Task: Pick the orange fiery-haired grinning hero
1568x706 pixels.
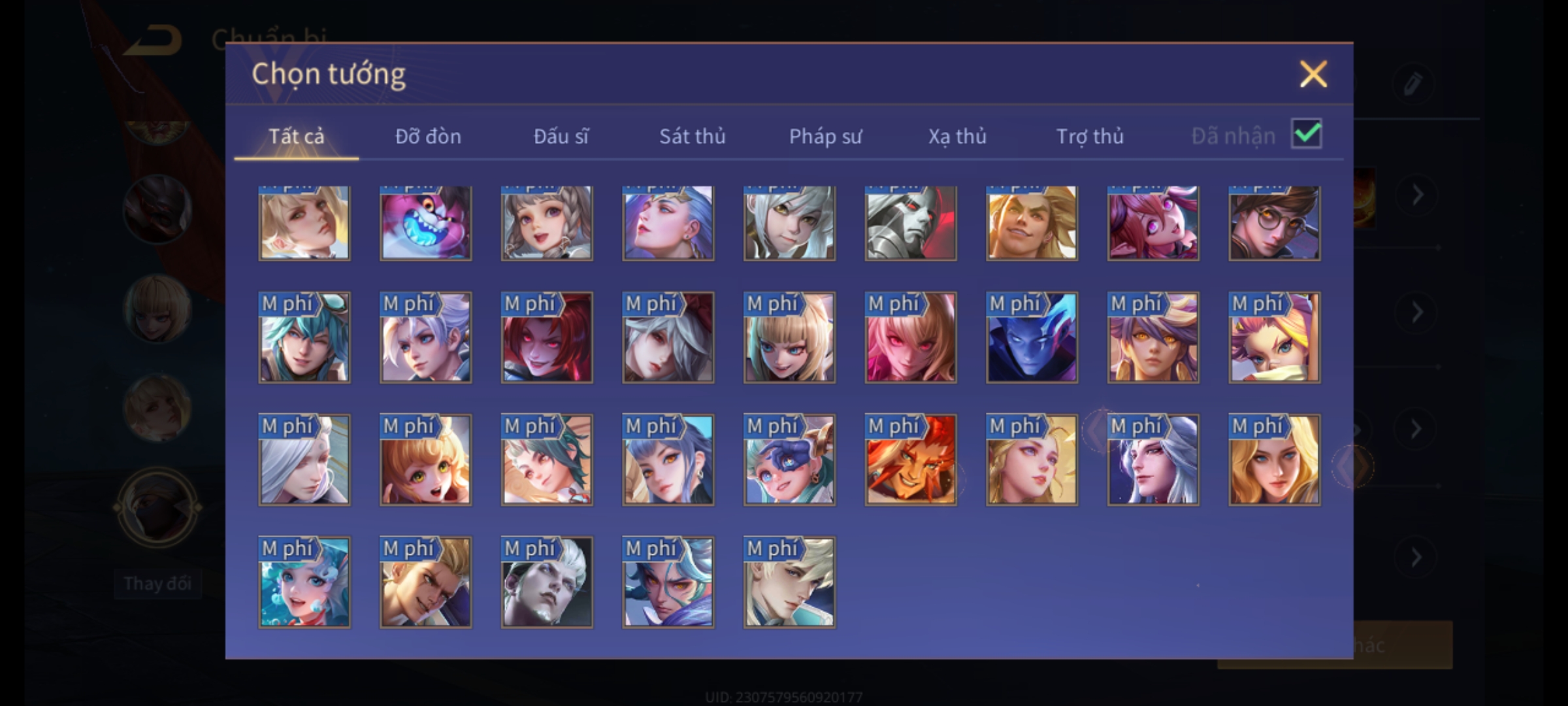Action: [910, 460]
